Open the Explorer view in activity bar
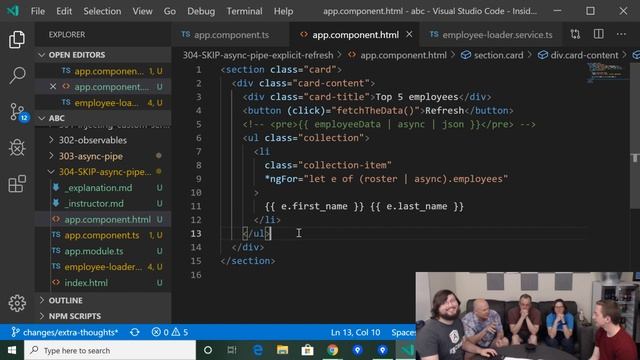640x360 pixels. [x=17, y=40]
